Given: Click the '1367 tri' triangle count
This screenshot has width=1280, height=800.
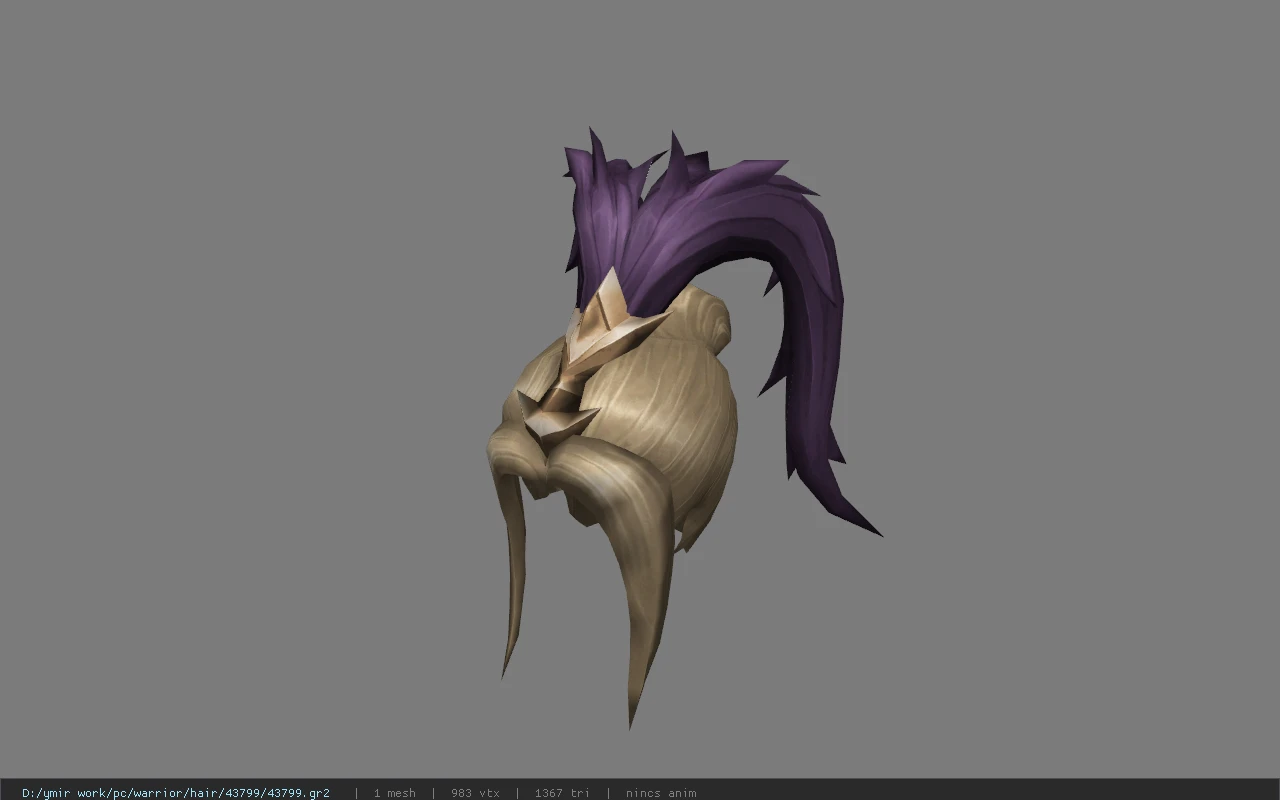Looking at the screenshot, I should 562,793.
